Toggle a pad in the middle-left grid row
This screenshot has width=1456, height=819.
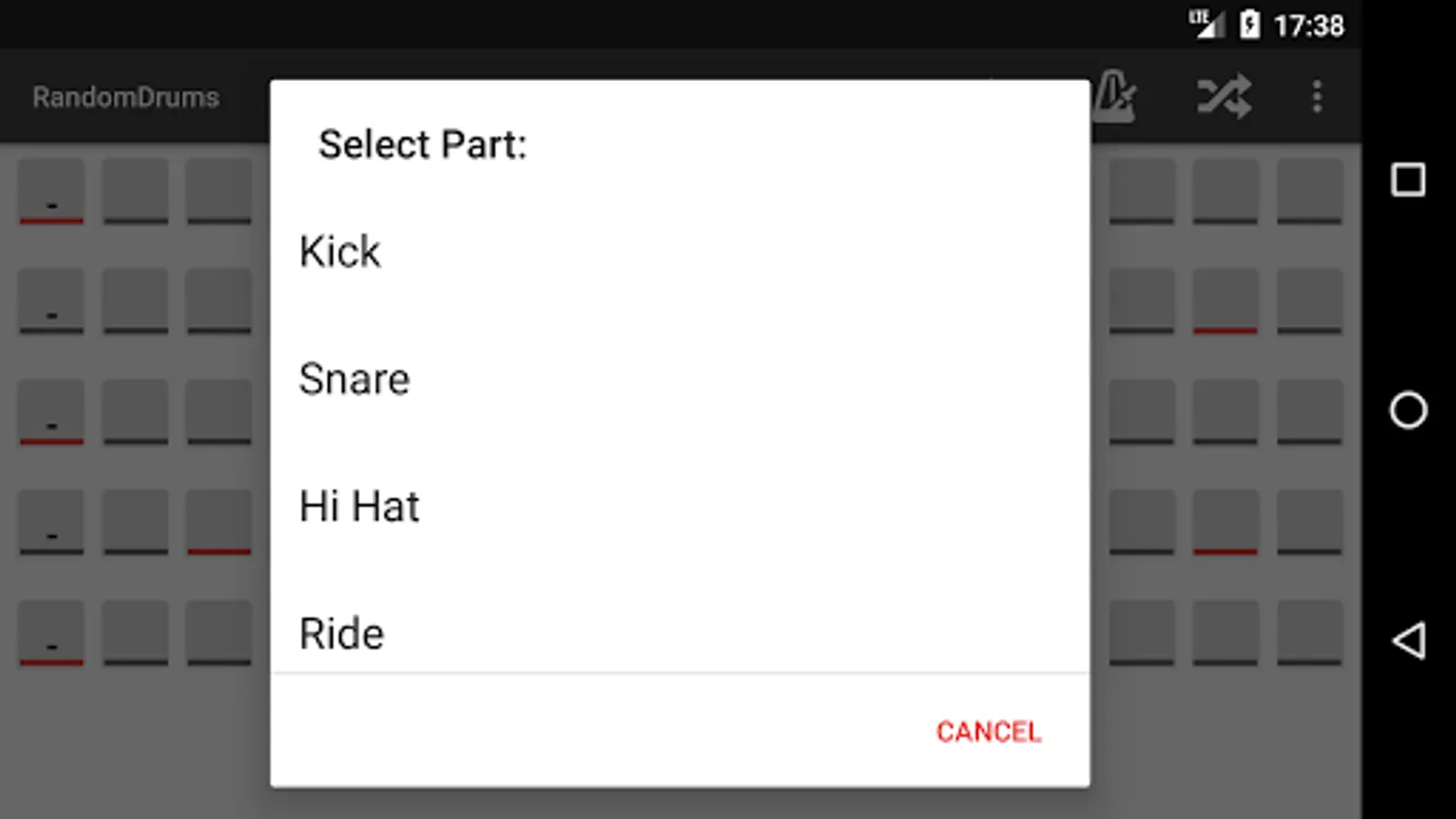(x=51, y=412)
